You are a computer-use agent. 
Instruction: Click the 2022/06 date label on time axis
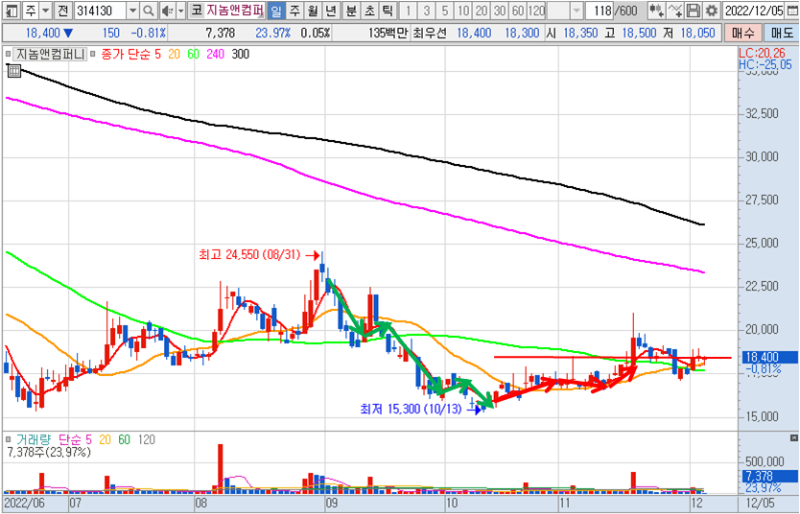tap(26, 503)
